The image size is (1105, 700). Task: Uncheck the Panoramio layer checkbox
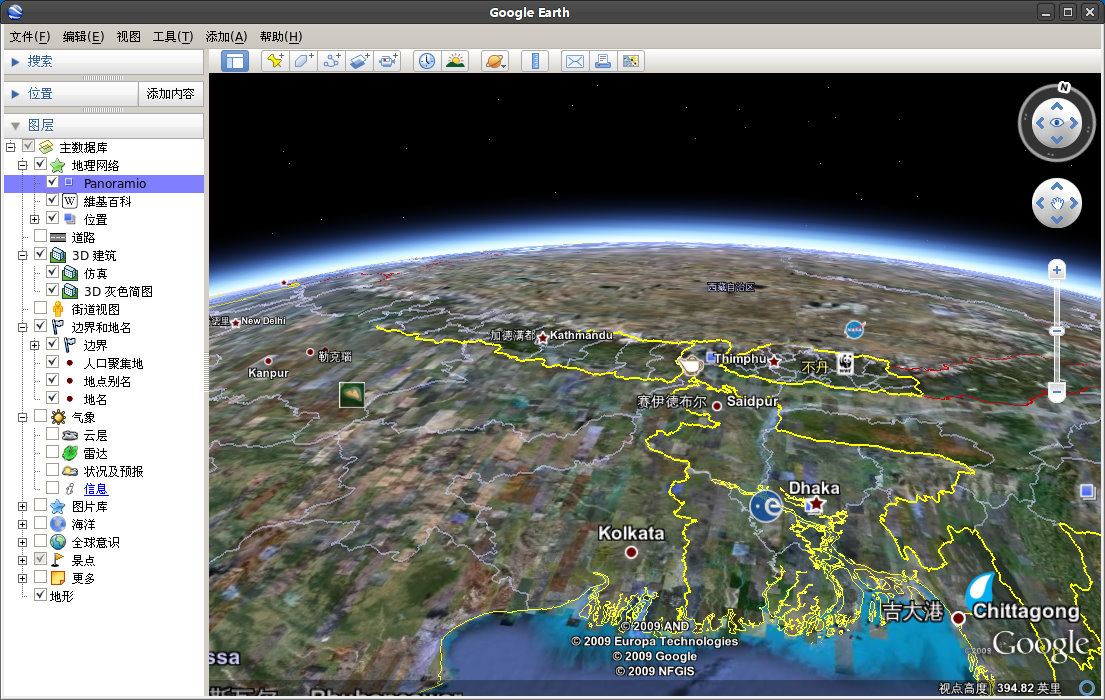click(x=53, y=182)
